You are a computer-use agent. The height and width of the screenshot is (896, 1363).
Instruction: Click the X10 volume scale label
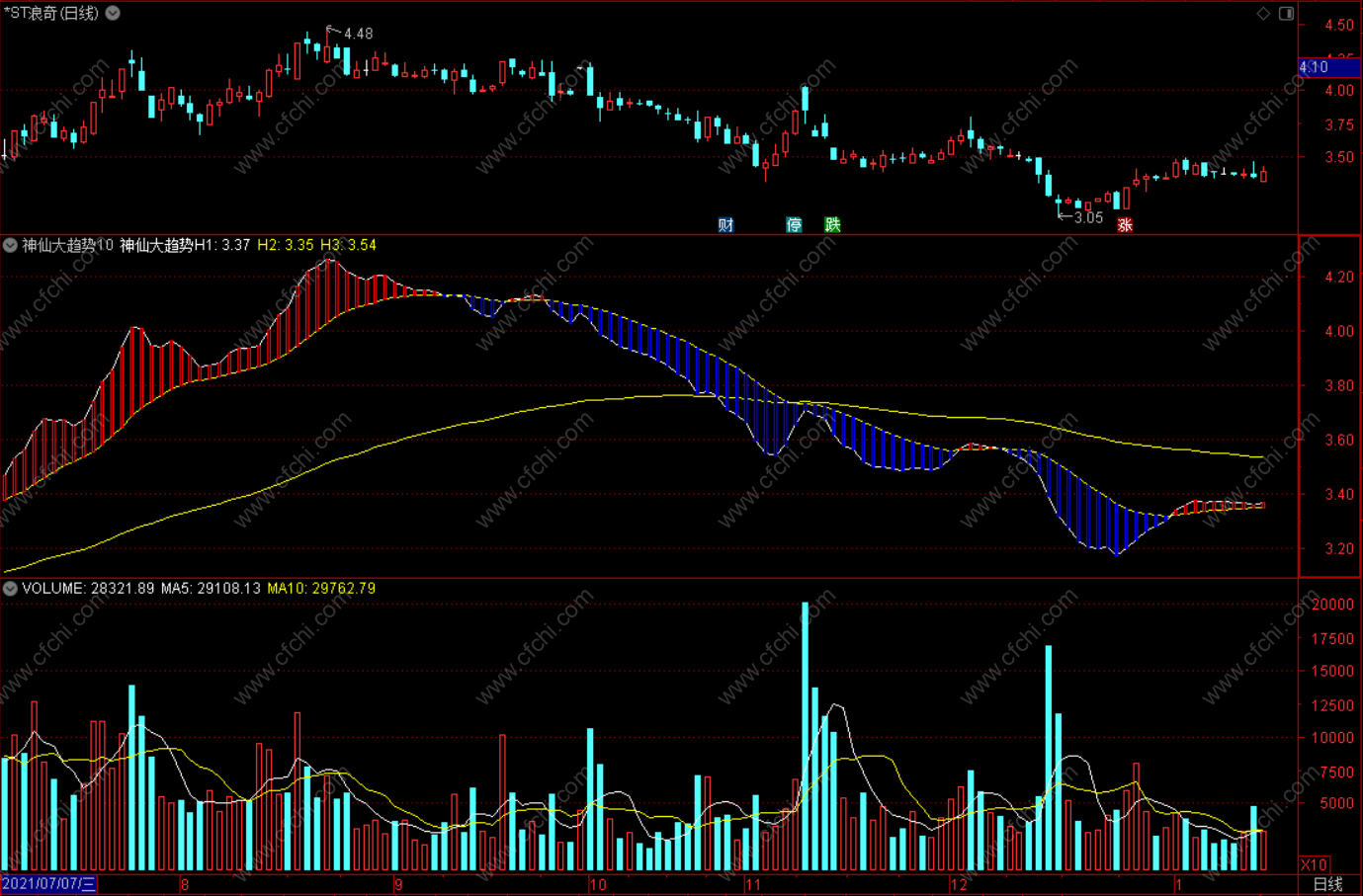1315,864
